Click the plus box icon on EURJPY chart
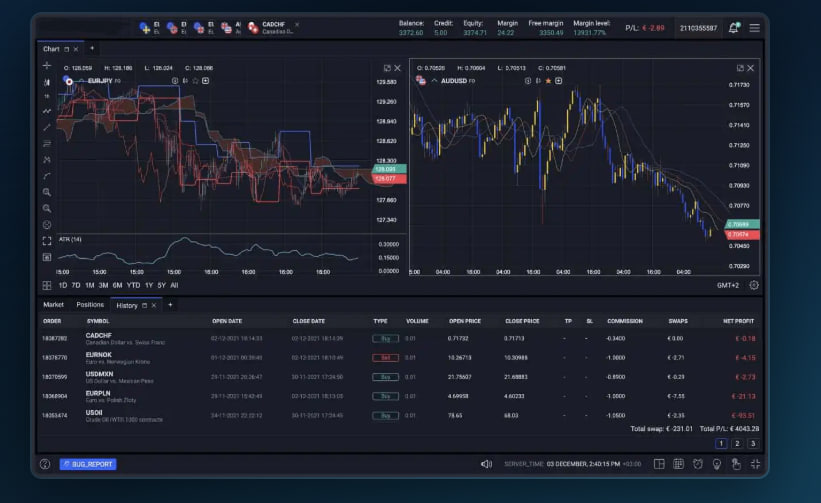The width and height of the screenshot is (821, 503). pos(206,81)
